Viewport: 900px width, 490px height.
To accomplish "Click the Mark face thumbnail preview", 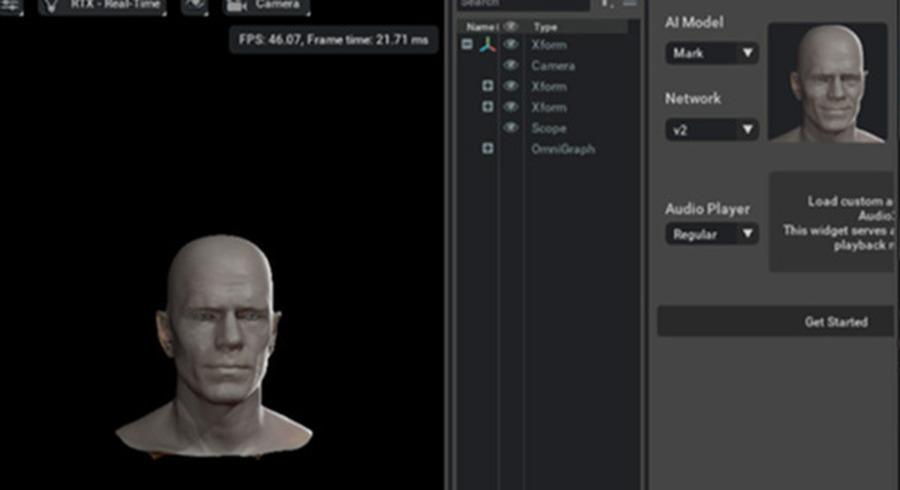I will 827,82.
